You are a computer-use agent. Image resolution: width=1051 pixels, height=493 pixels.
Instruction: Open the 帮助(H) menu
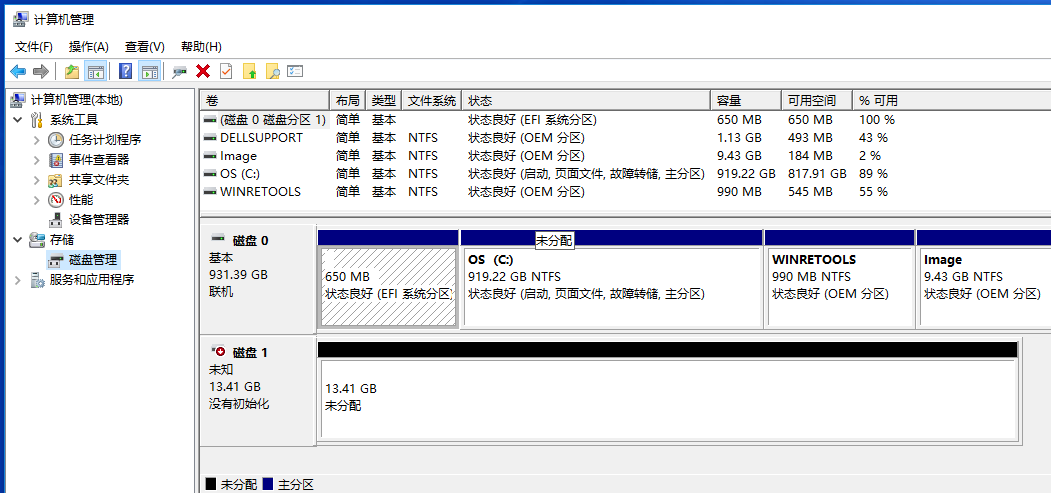click(x=201, y=47)
